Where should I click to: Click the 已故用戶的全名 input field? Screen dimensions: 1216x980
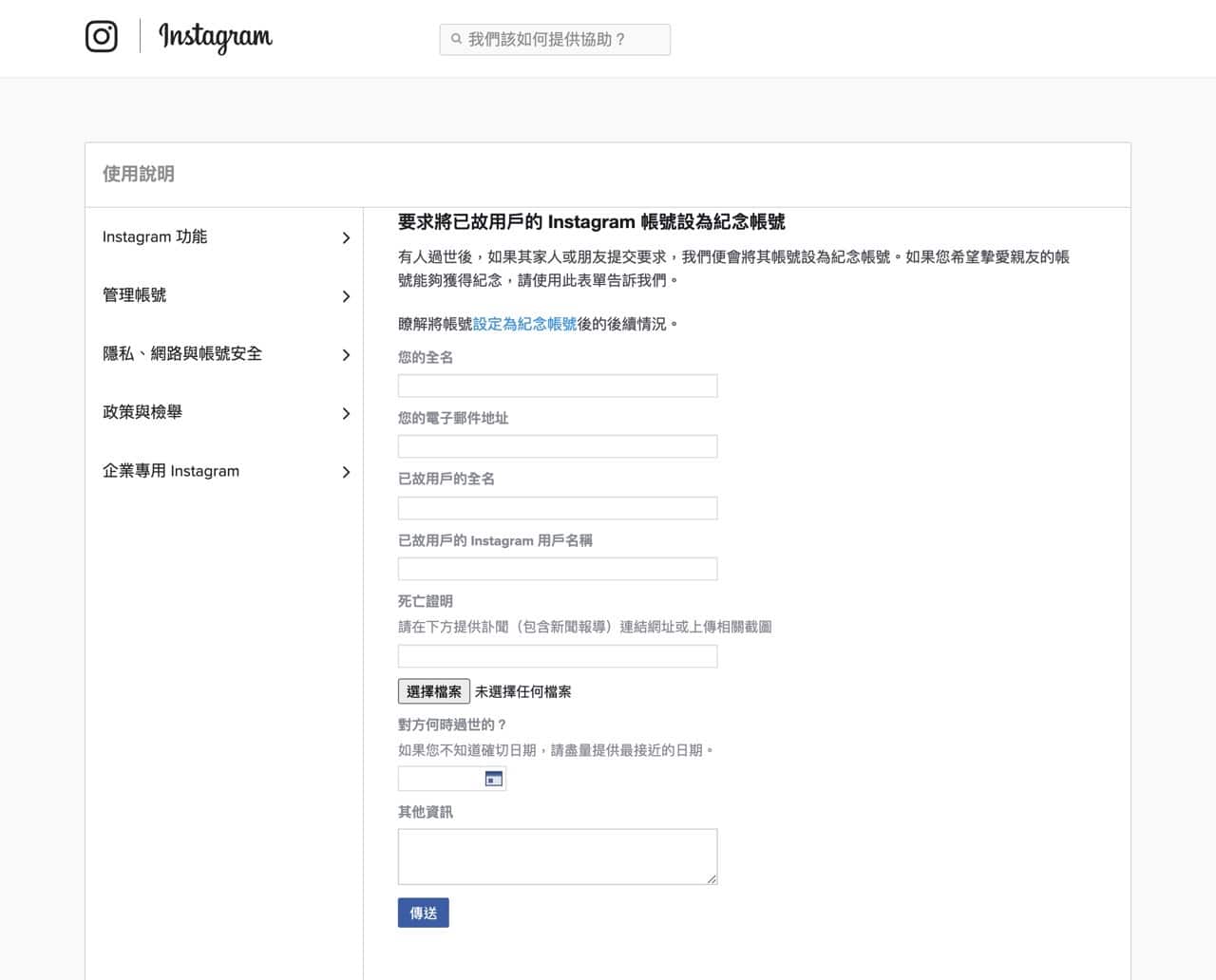(558, 508)
